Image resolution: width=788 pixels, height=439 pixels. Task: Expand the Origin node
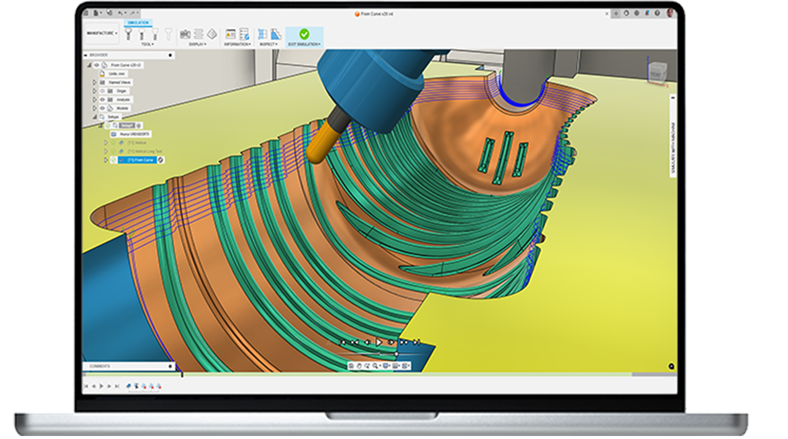point(94,91)
